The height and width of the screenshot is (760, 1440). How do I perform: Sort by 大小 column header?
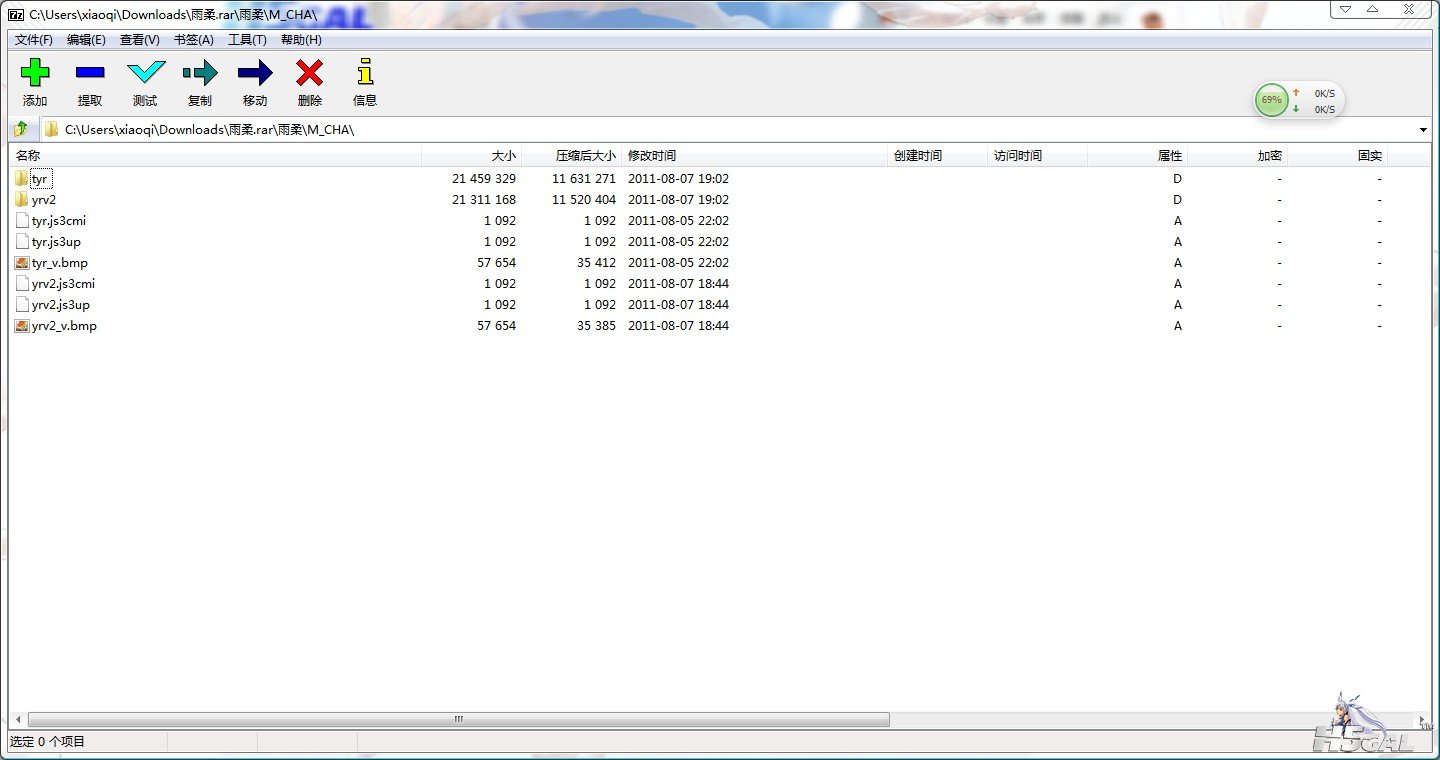tap(503, 156)
